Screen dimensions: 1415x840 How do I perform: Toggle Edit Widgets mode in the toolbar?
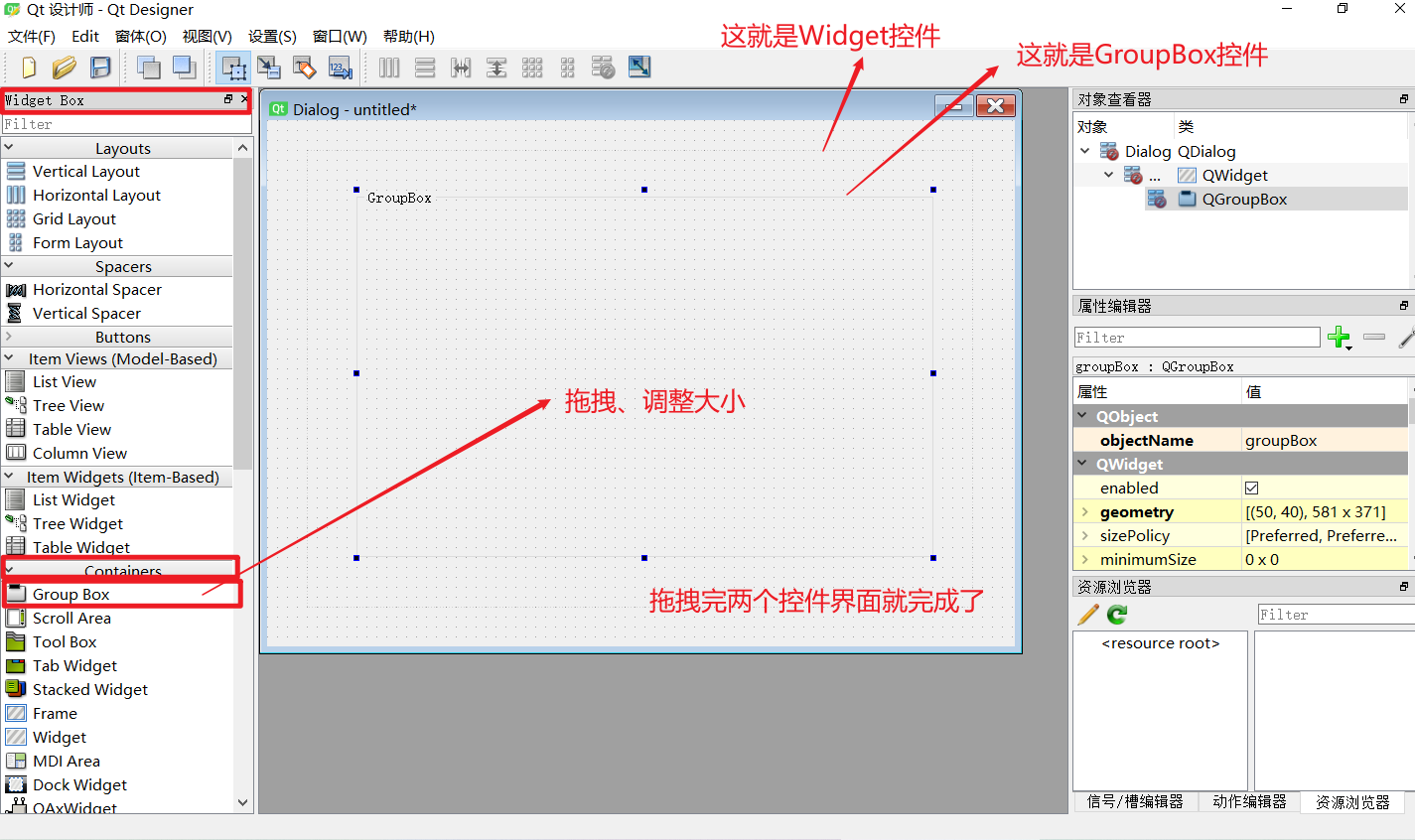pyautogui.click(x=233, y=68)
